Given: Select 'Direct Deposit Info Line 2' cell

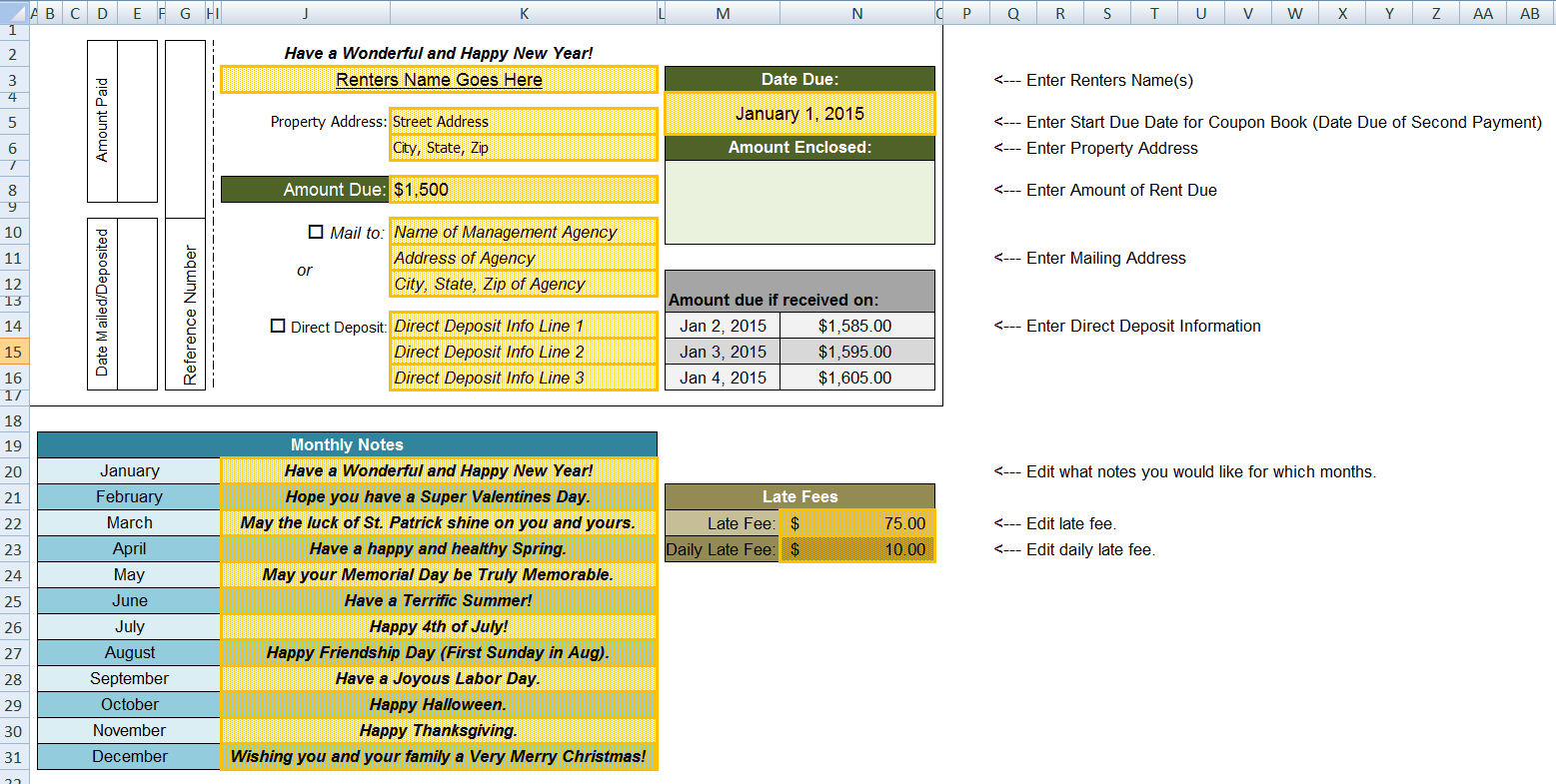Looking at the screenshot, I should pos(524,352).
